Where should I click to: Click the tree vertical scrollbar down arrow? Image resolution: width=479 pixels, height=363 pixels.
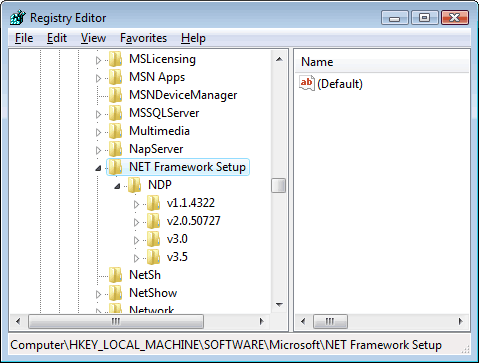[279, 304]
